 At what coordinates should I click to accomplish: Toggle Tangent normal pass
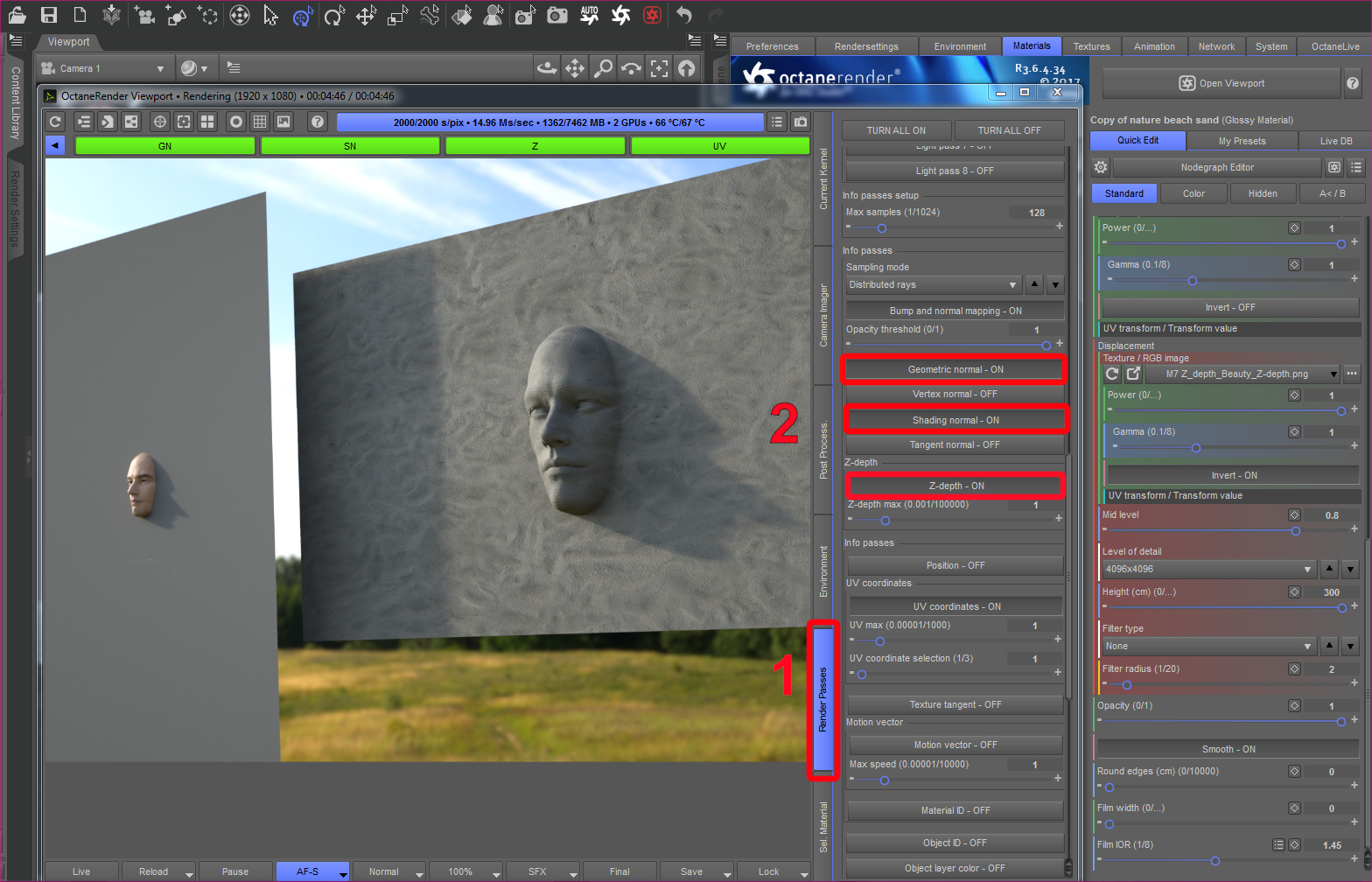[955, 444]
